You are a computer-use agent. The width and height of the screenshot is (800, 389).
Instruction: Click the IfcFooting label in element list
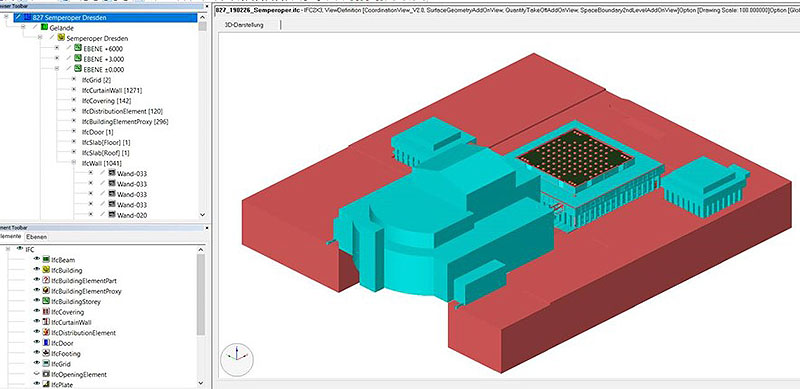click(65, 353)
